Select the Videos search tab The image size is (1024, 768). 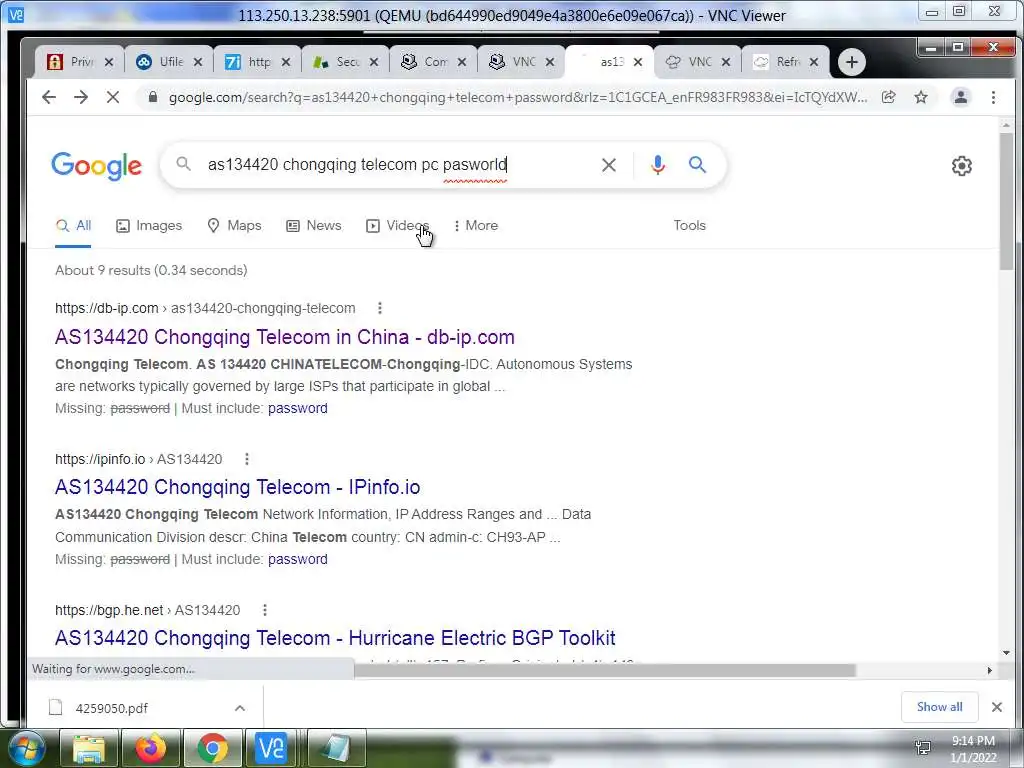click(x=398, y=225)
